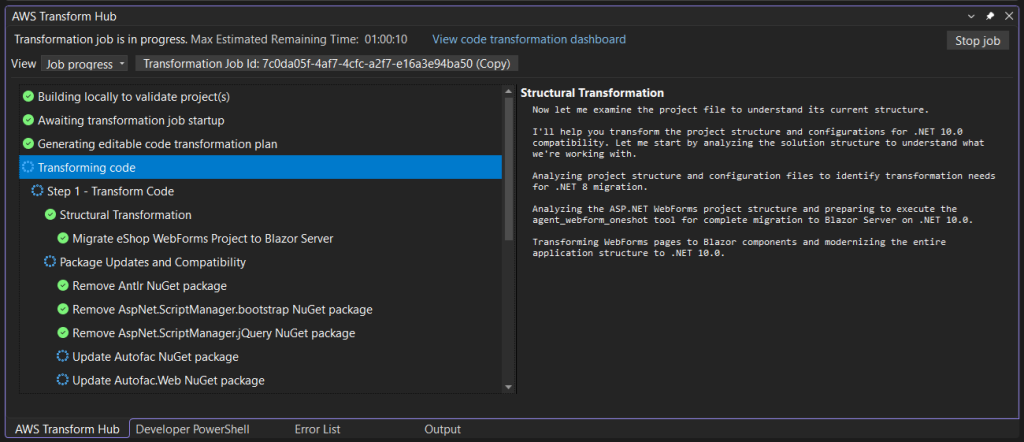This screenshot has width=1024, height=442.
Task: Click the job list scroll down arrow
Action: (509, 387)
